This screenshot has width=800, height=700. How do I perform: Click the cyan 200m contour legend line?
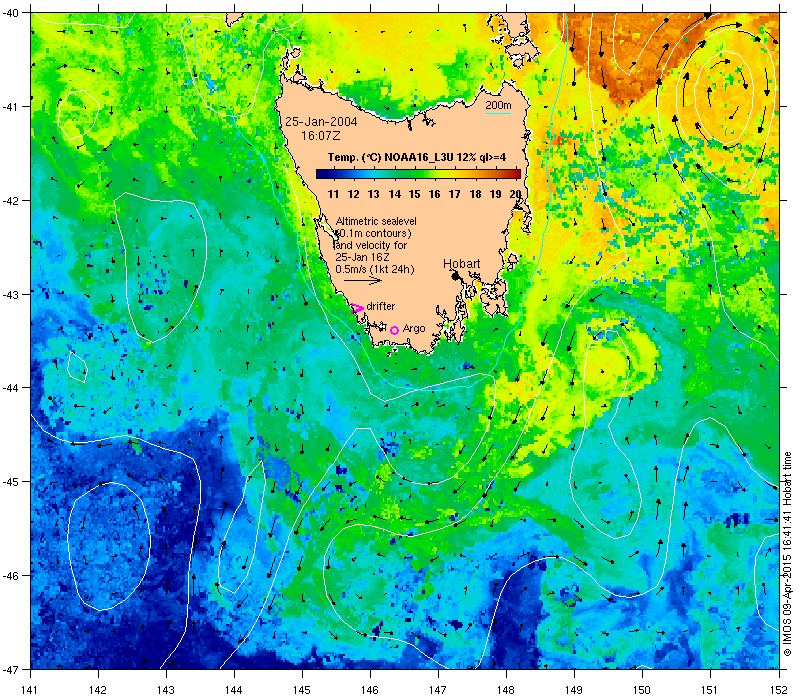coord(498,113)
